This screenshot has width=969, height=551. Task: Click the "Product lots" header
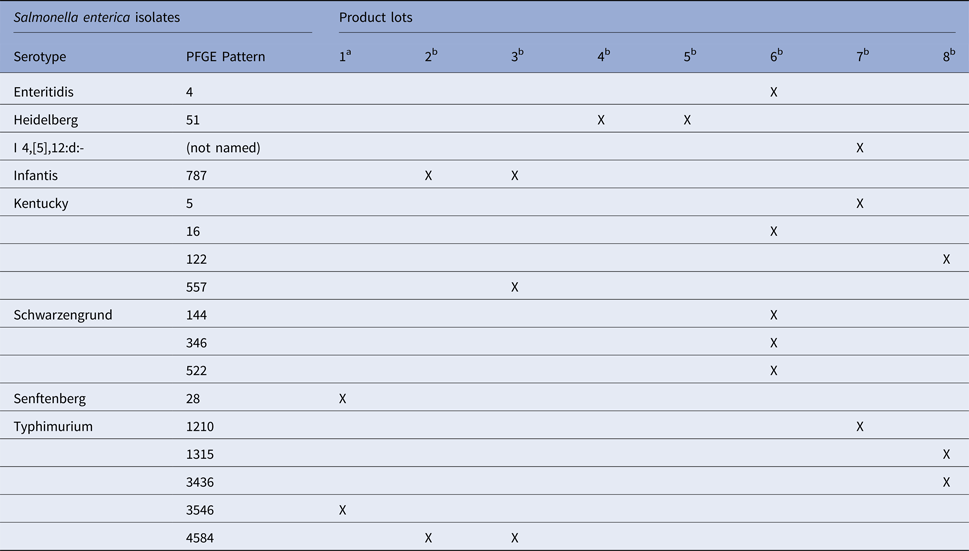click(375, 18)
